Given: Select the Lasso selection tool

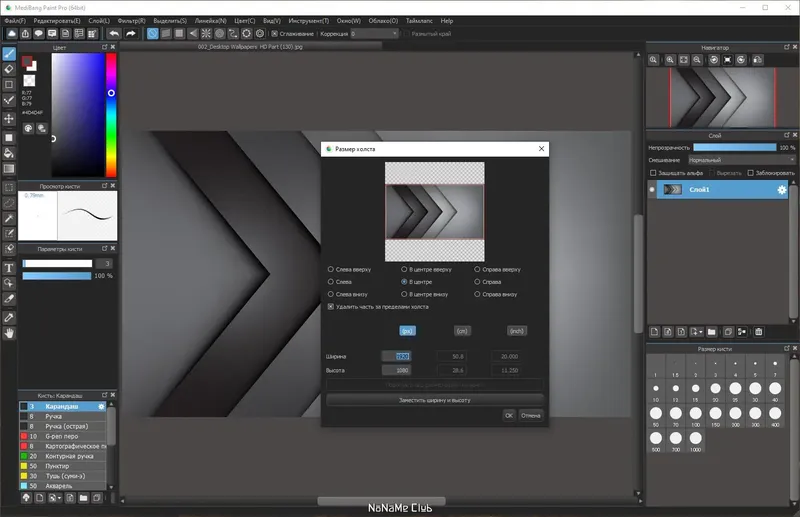Looking at the screenshot, I should [9, 203].
